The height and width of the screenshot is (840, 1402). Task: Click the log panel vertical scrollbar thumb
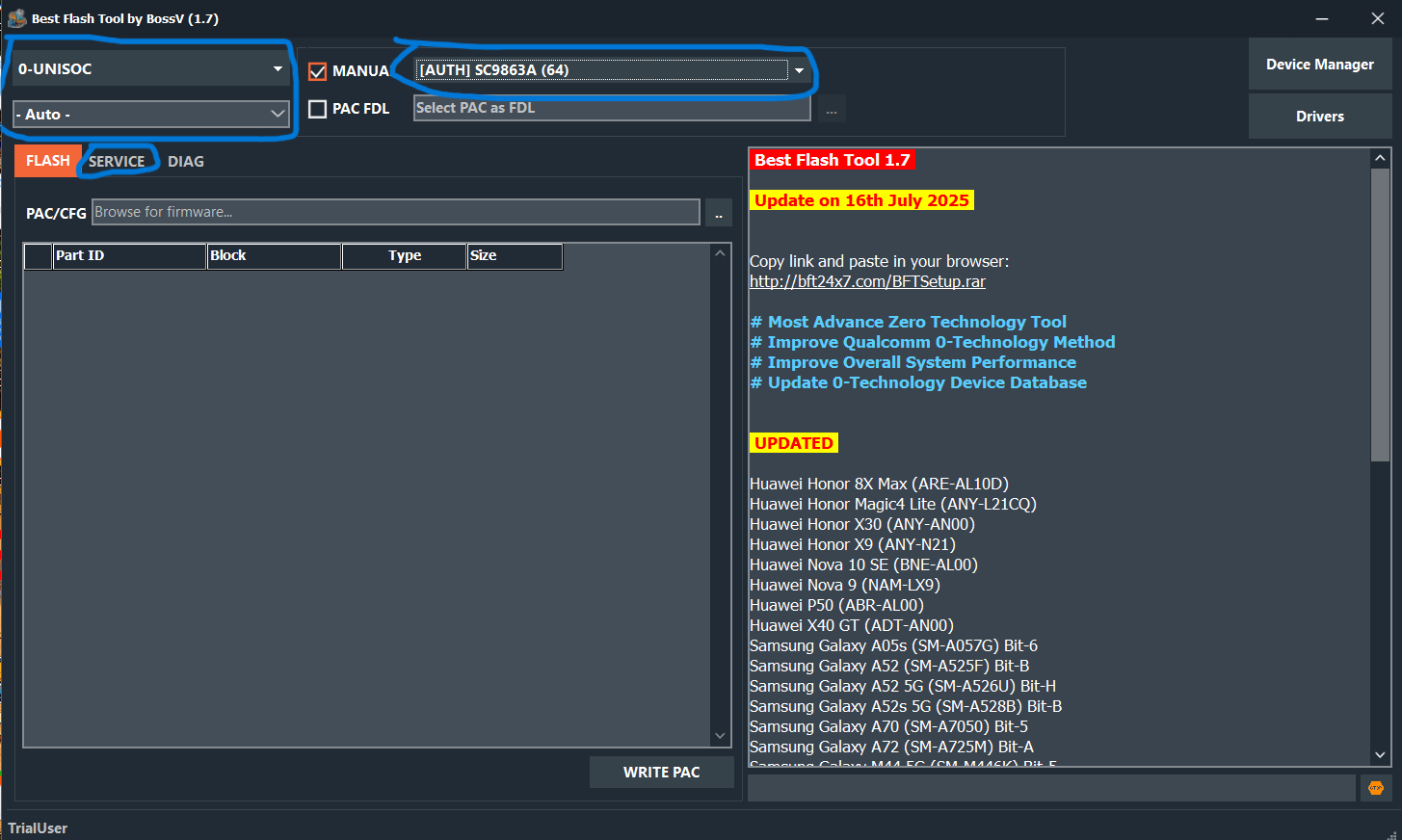pos(1380,313)
